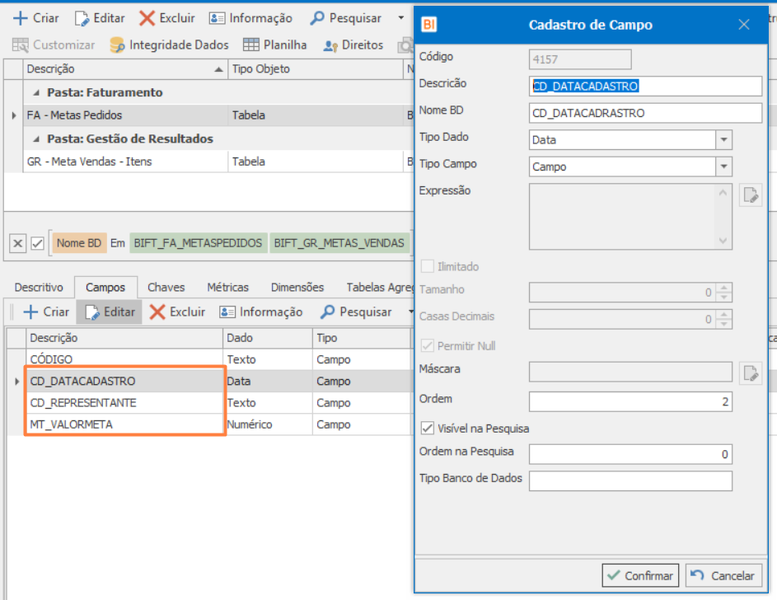Click the Cancelar button

point(723,575)
